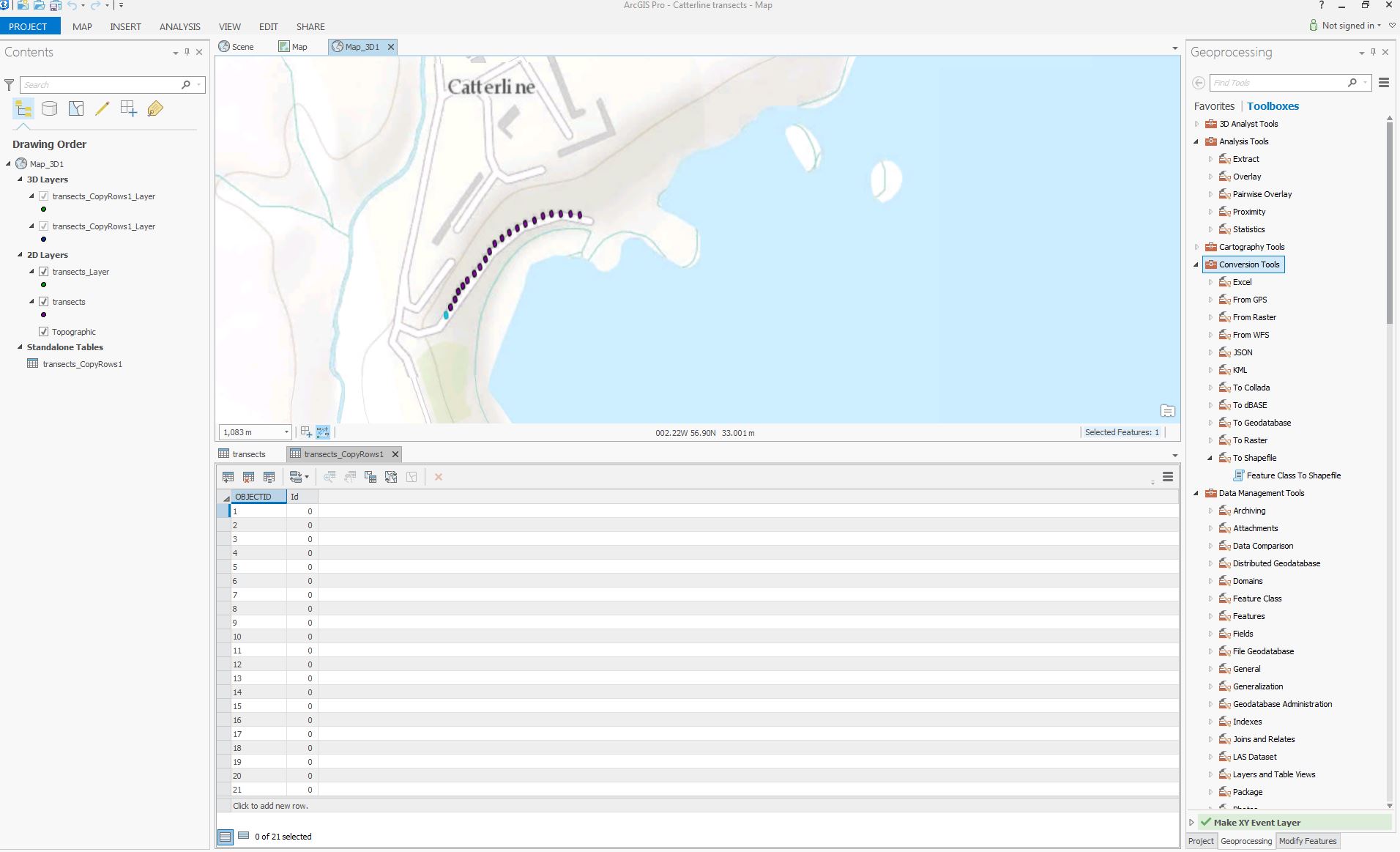This screenshot has height=852, width=1400.
Task: Click the Add Field icon in table toolbar
Action: click(228, 477)
